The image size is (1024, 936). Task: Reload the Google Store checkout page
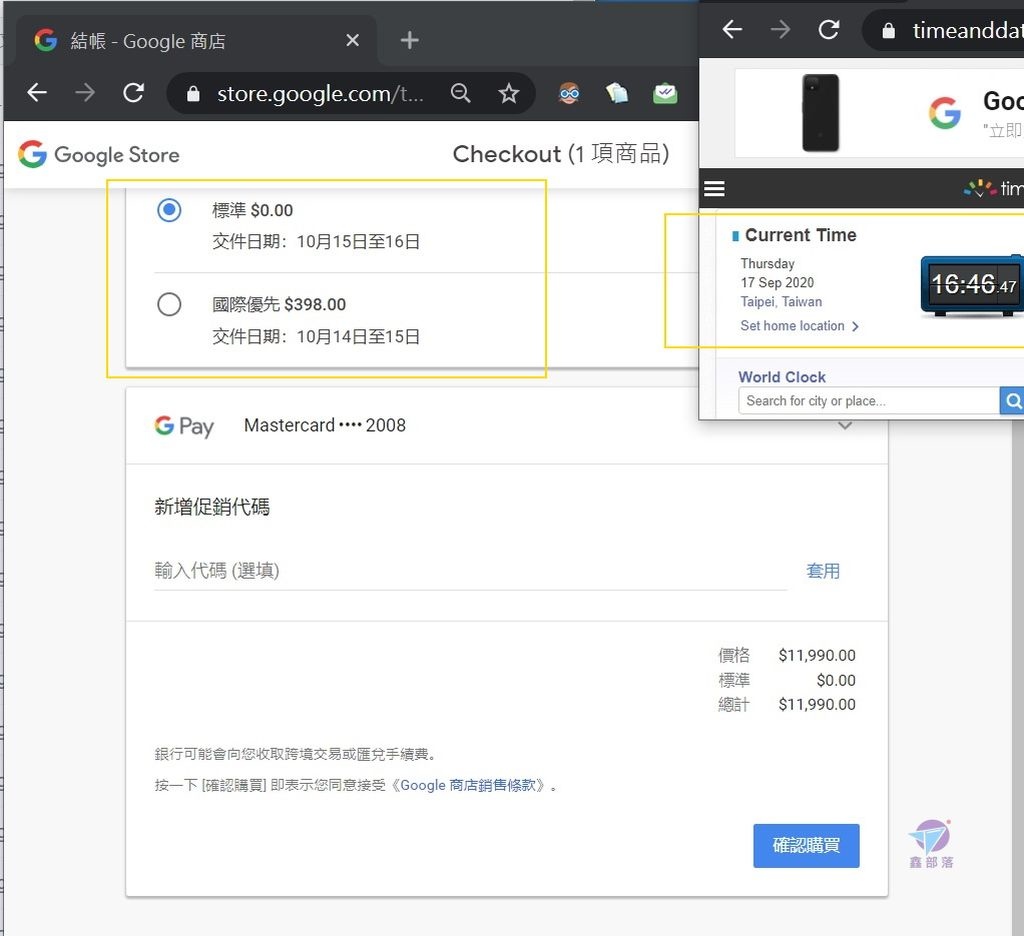[x=134, y=93]
